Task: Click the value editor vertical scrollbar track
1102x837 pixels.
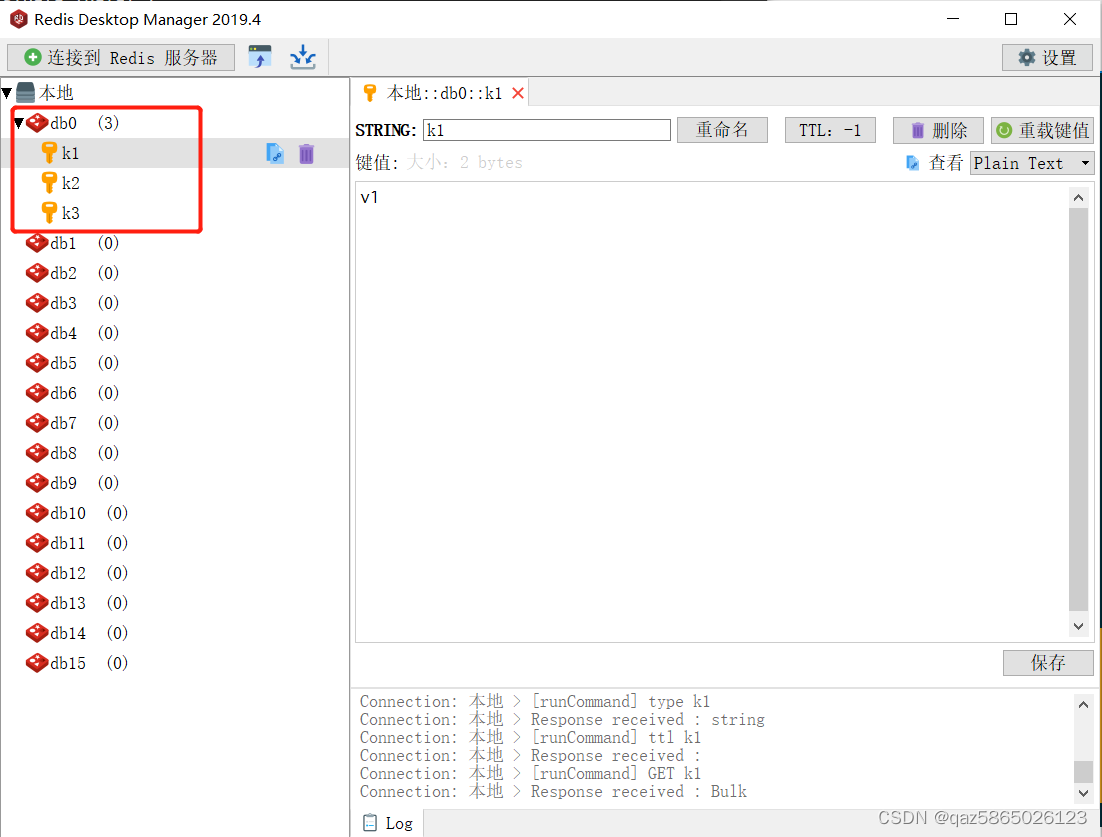Action: click(x=1079, y=410)
